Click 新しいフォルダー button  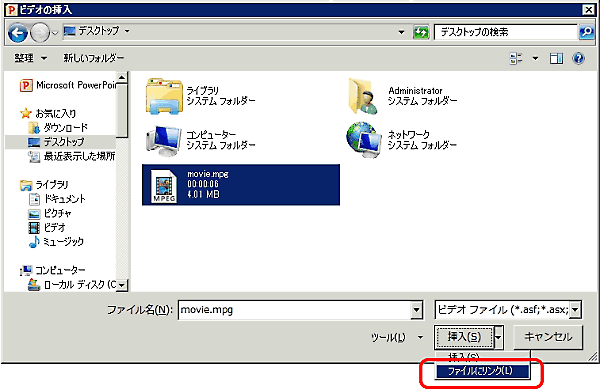pyautogui.click(x=94, y=58)
